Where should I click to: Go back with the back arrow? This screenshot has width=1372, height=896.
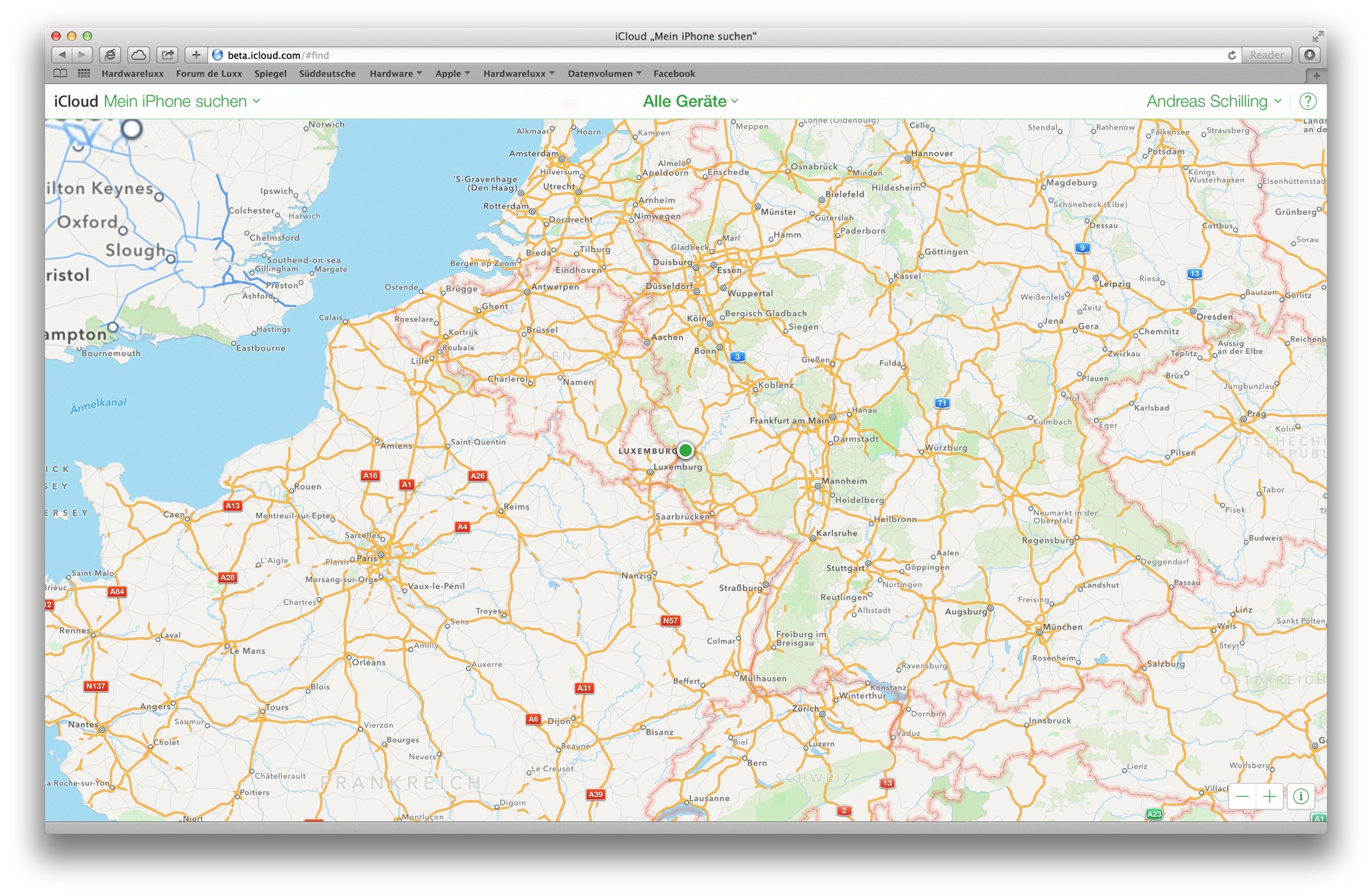(x=62, y=55)
